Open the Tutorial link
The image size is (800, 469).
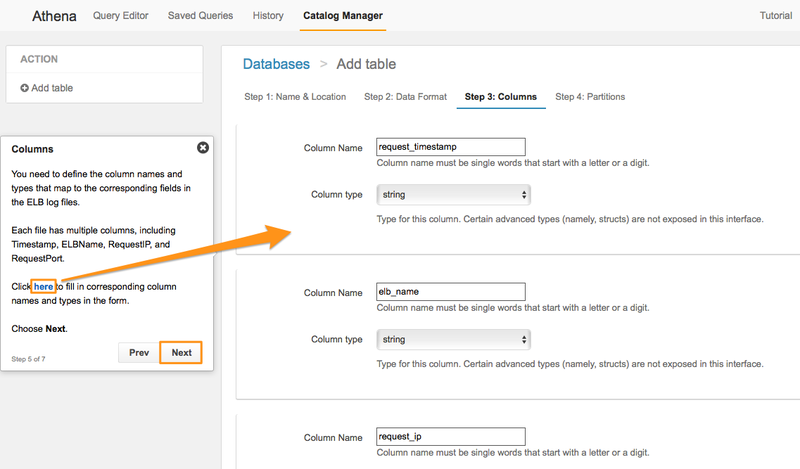776,15
